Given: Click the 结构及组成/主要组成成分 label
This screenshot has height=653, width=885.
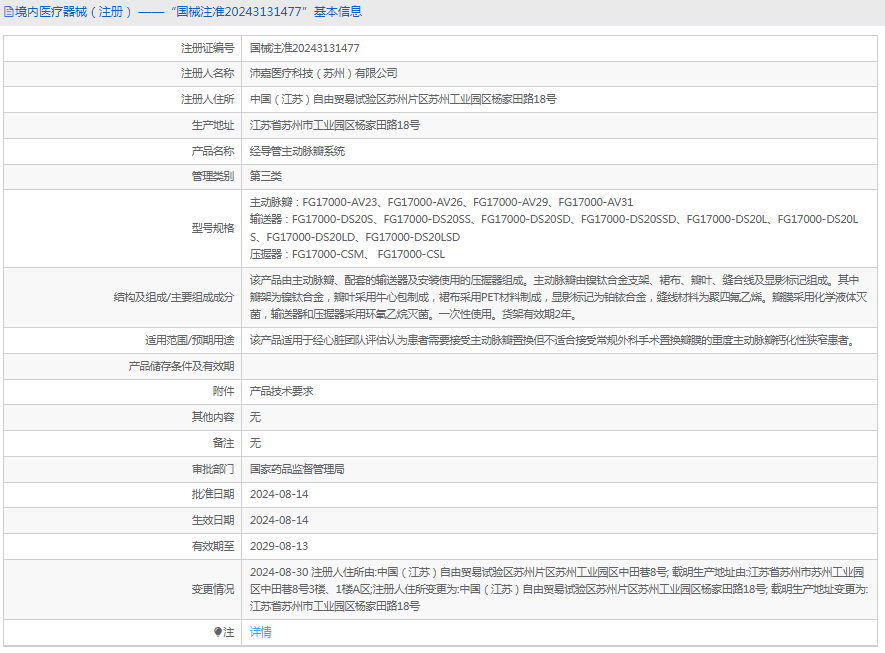Looking at the screenshot, I should tap(174, 297).
